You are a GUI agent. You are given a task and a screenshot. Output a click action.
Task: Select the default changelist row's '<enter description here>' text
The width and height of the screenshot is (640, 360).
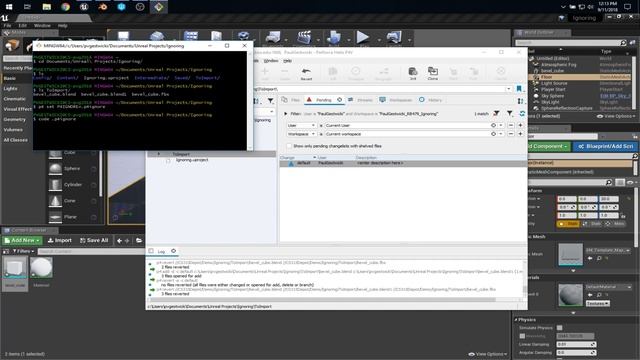click(x=380, y=163)
